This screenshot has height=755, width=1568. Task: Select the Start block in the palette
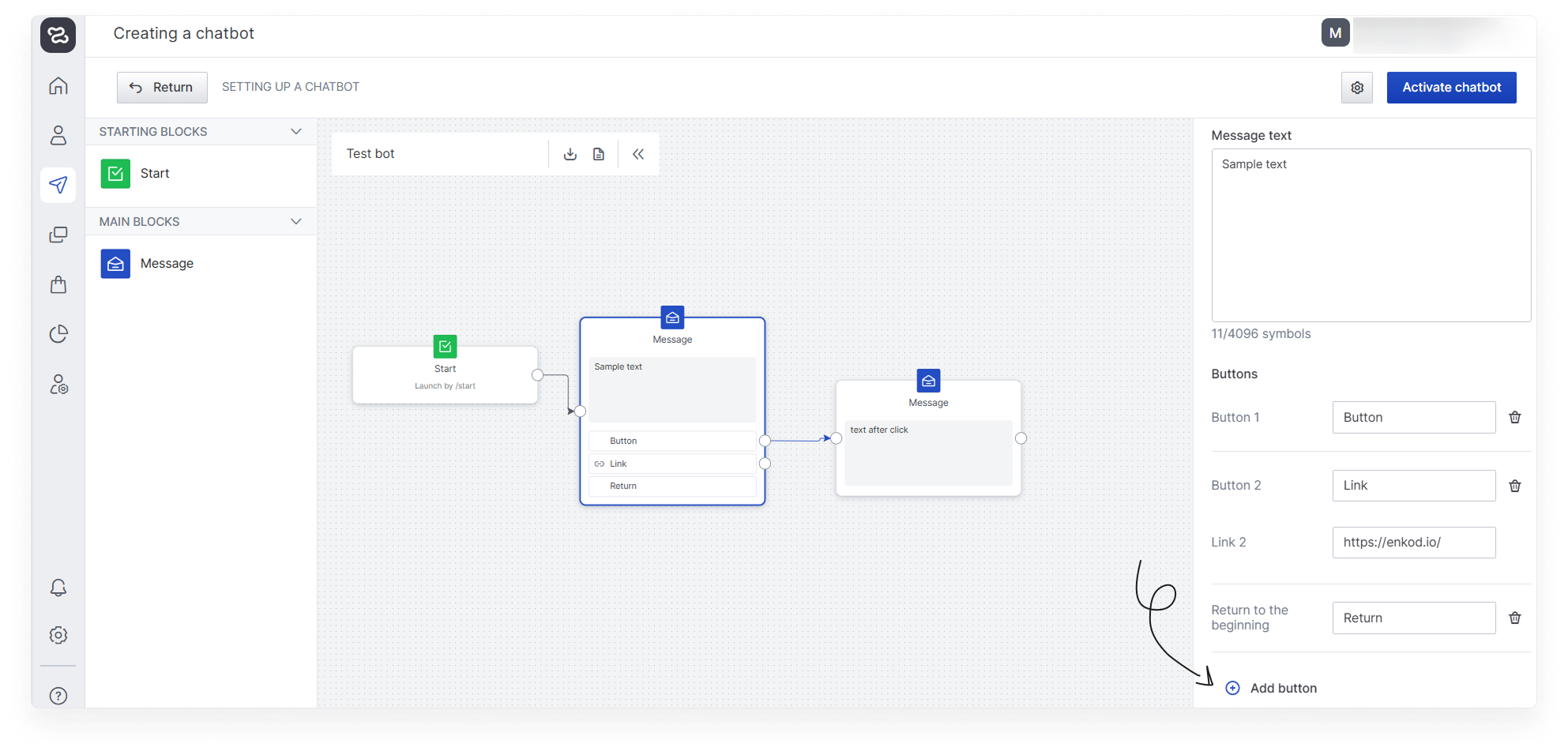click(x=155, y=174)
